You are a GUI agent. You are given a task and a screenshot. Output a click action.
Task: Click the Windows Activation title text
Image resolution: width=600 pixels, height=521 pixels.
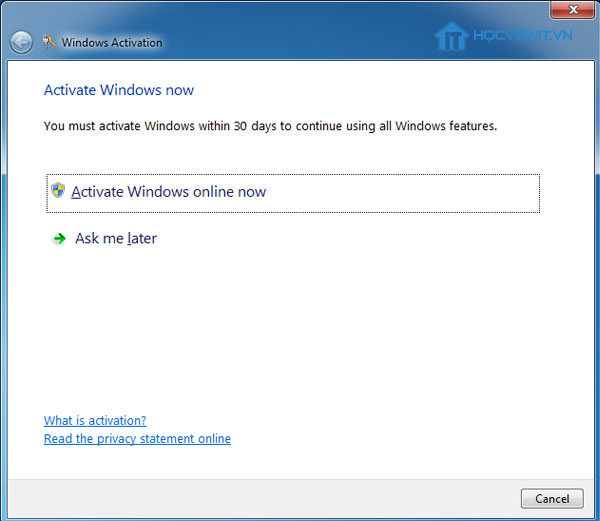point(112,42)
